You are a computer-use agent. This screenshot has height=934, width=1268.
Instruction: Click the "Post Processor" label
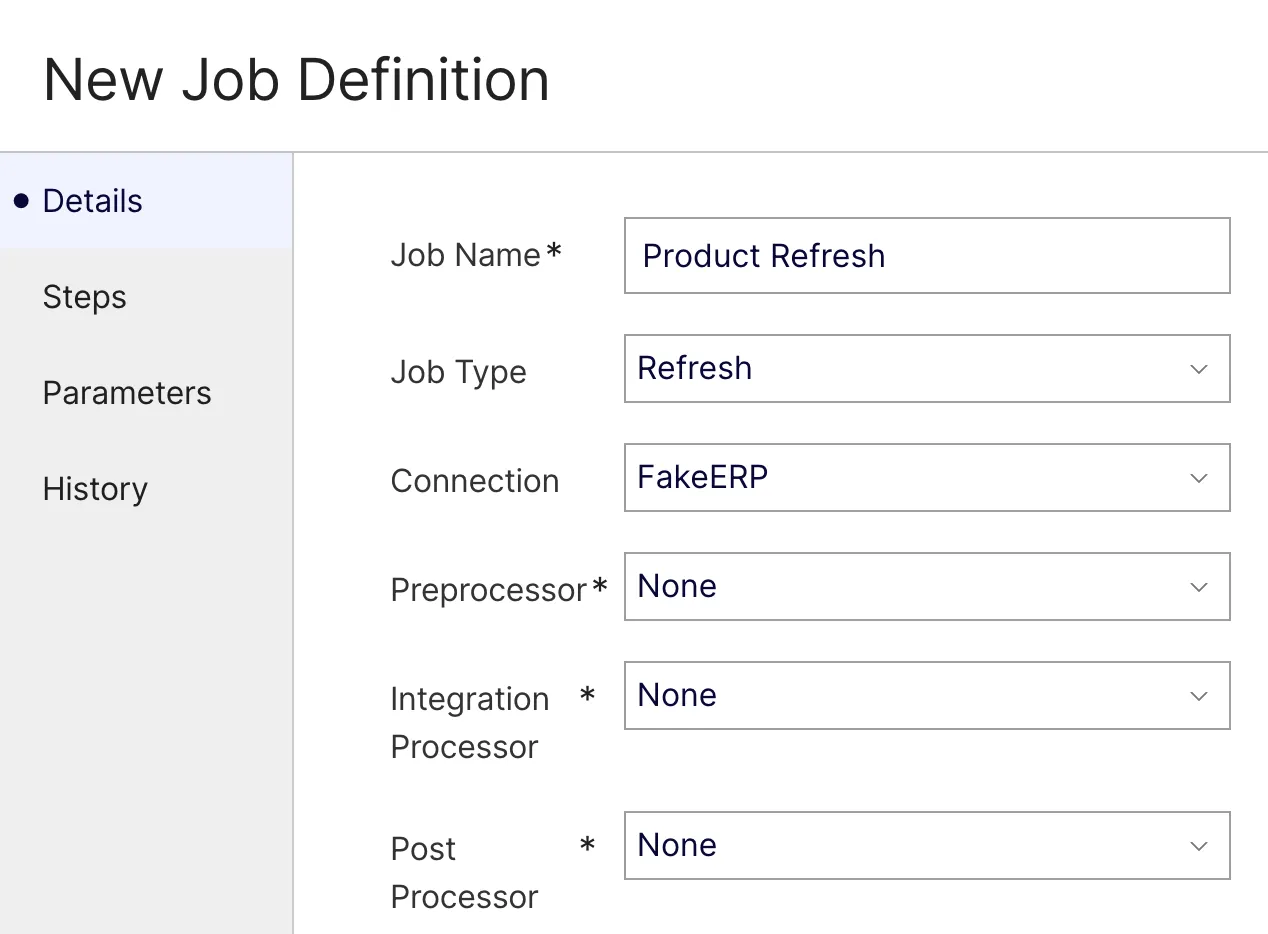(464, 873)
